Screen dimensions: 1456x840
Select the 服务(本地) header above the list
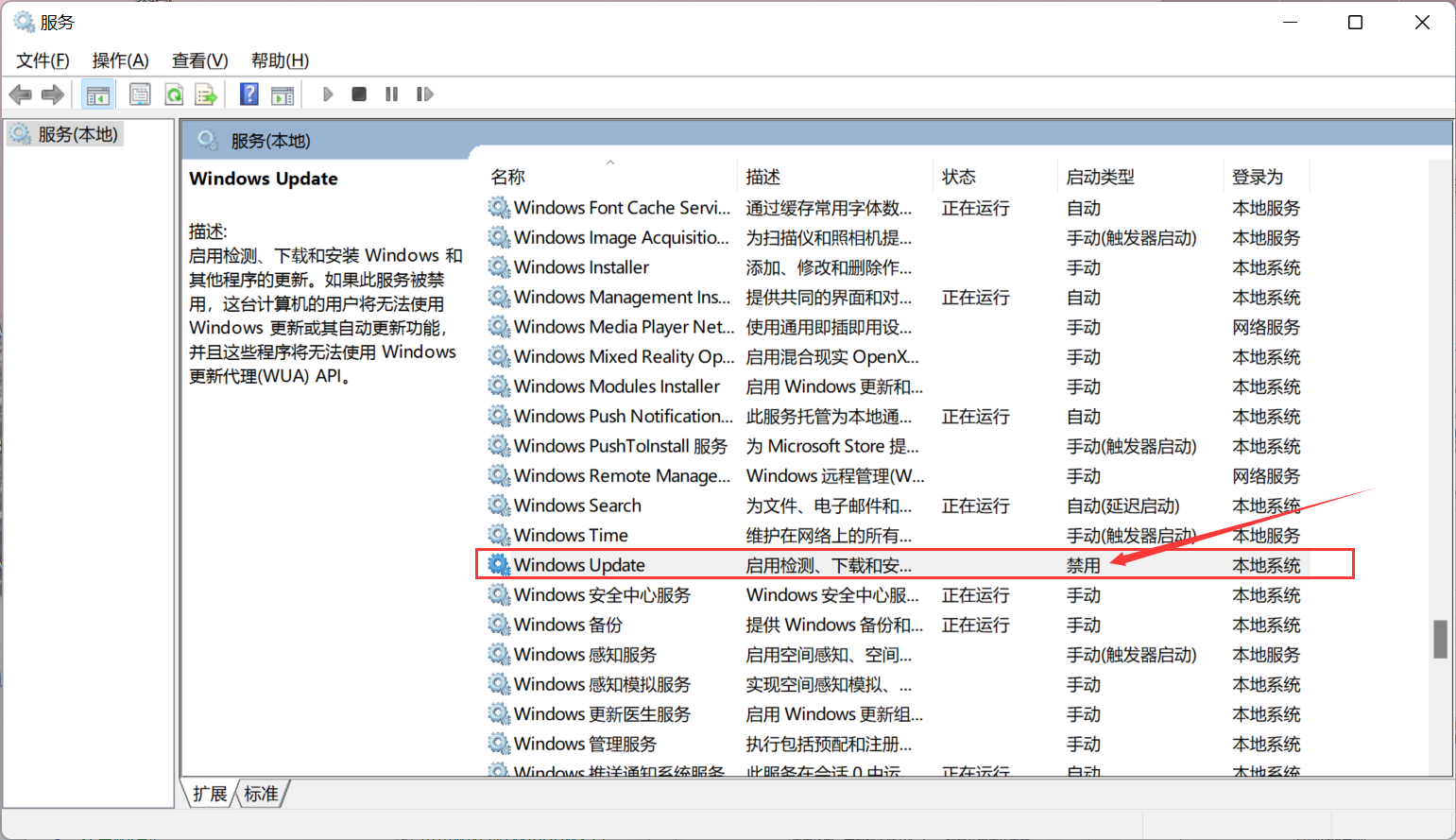click(270, 141)
